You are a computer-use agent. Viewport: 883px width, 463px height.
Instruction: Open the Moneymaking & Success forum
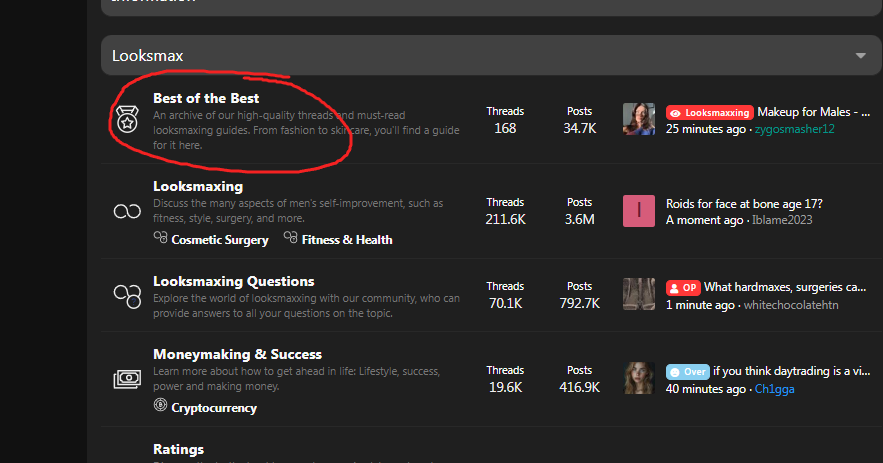tap(237, 354)
